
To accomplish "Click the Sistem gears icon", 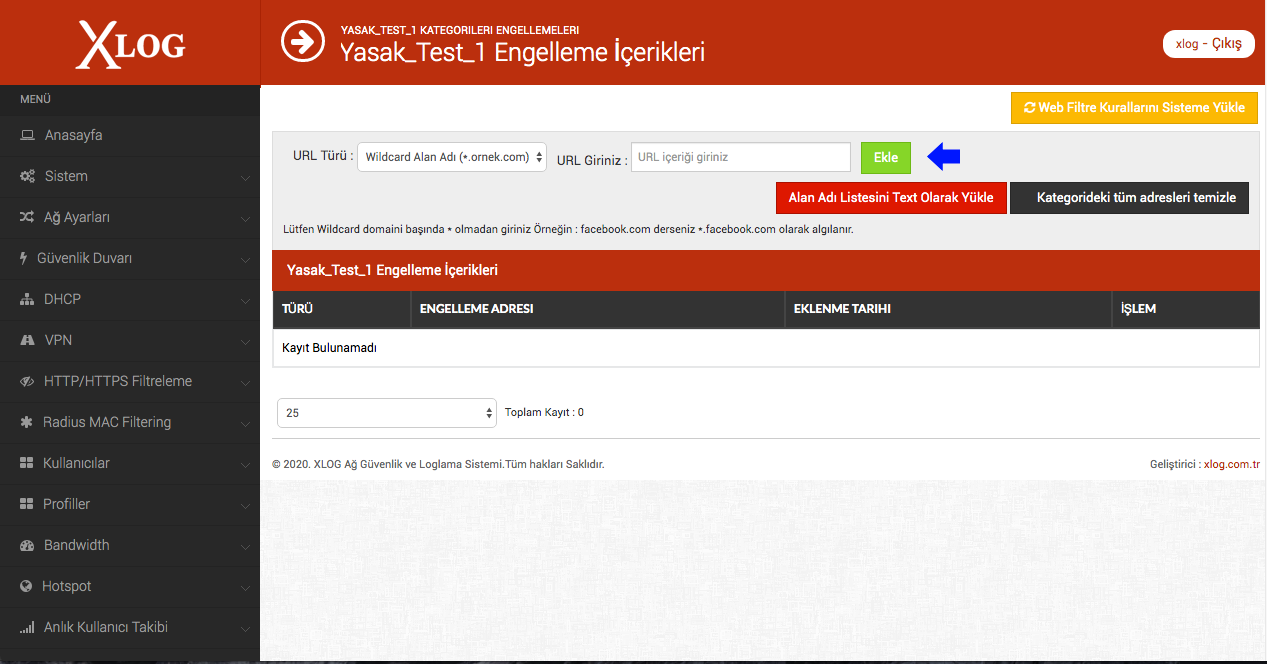I will click(28, 176).
